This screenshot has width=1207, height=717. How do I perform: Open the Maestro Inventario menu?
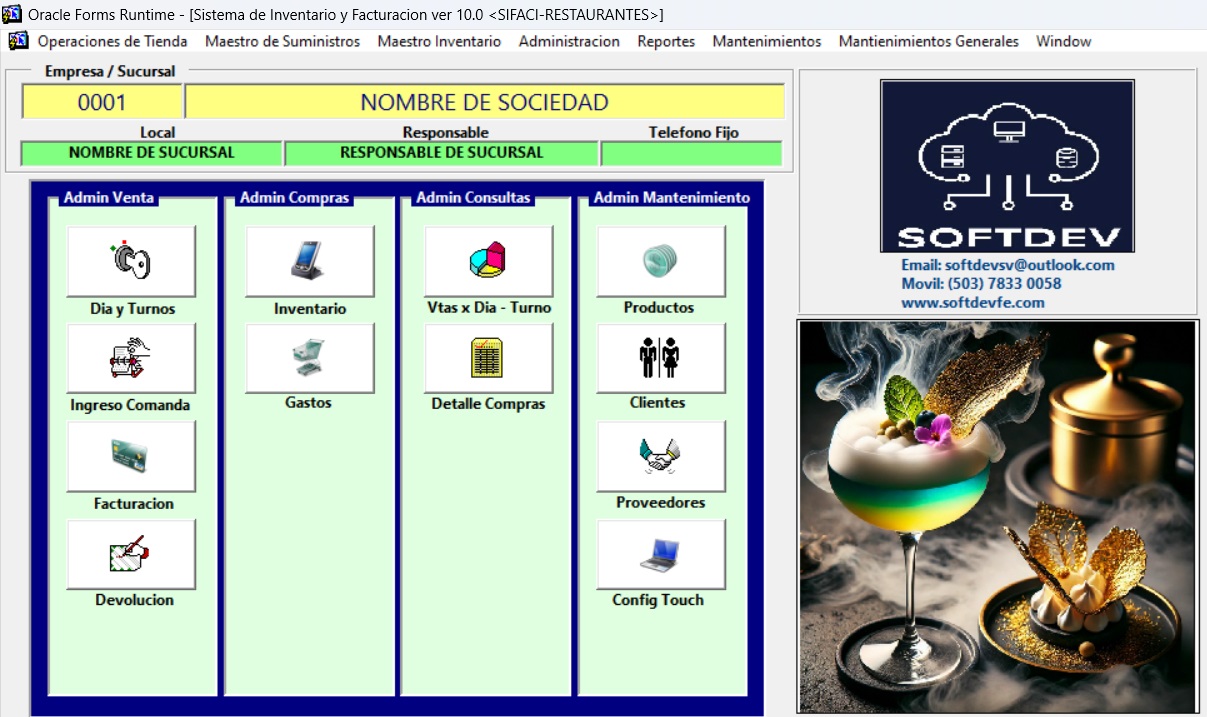pyautogui.click(x=439, y=41)
